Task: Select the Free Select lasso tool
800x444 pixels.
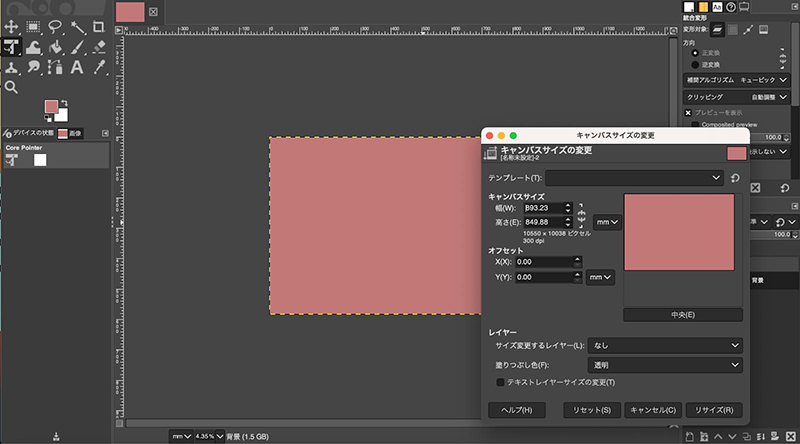Action: coord(55,27)
